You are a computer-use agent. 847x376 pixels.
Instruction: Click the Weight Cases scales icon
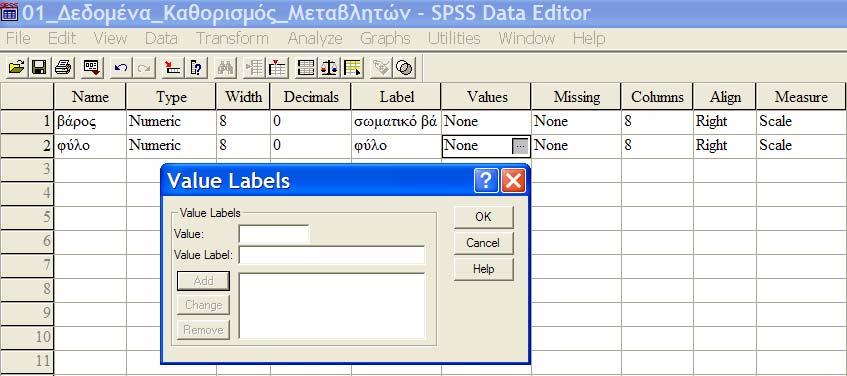point(329,68)
